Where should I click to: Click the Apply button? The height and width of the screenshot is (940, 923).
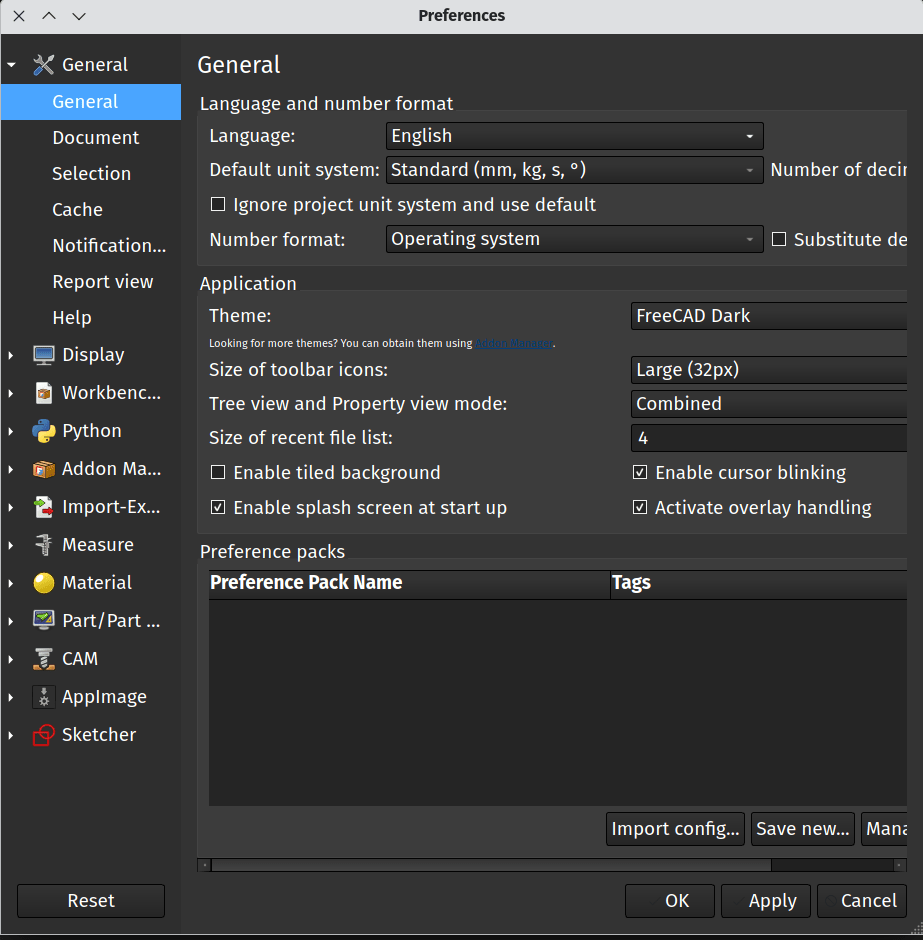766,900
